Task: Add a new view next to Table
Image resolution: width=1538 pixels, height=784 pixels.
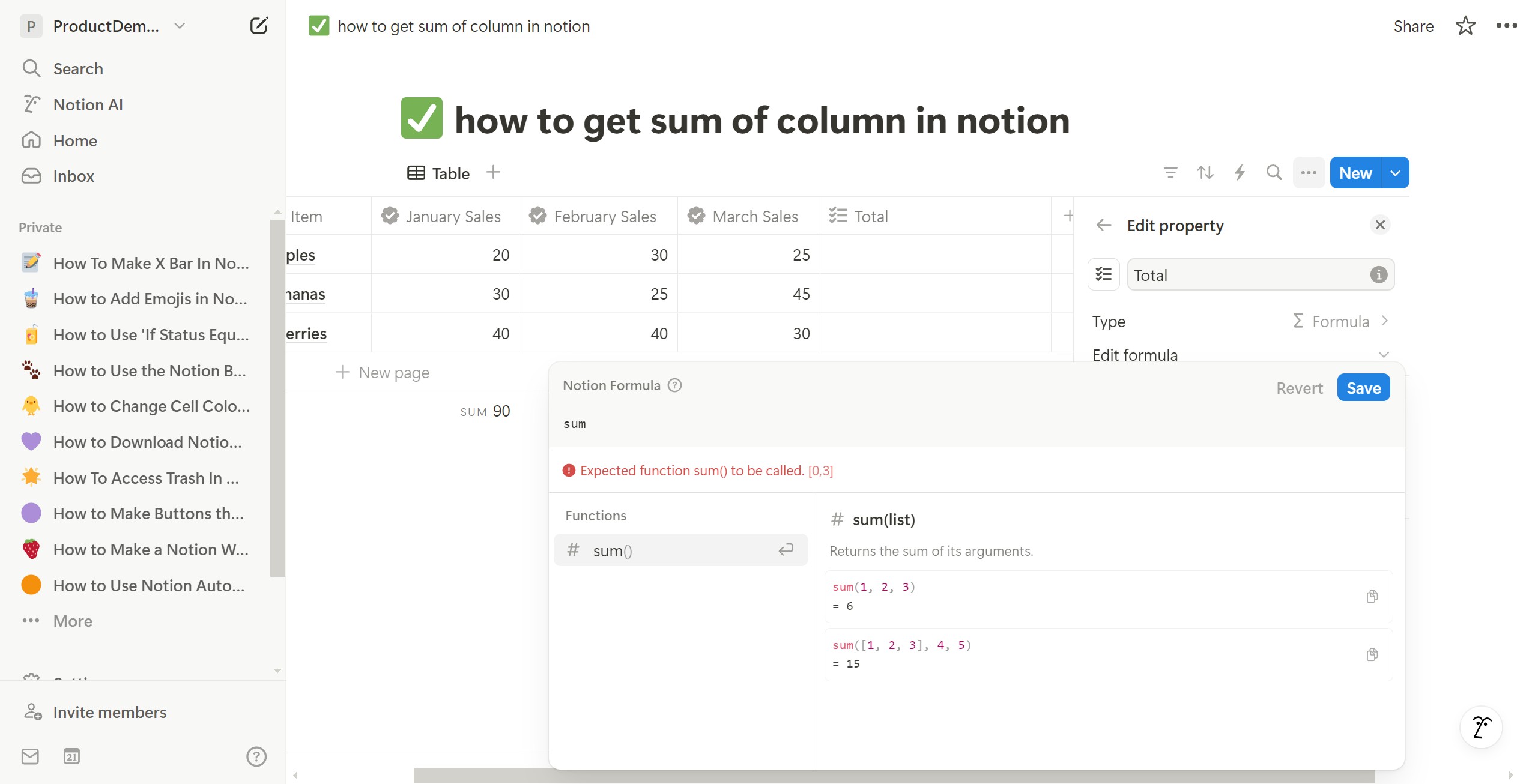Action: click(493, 172)
